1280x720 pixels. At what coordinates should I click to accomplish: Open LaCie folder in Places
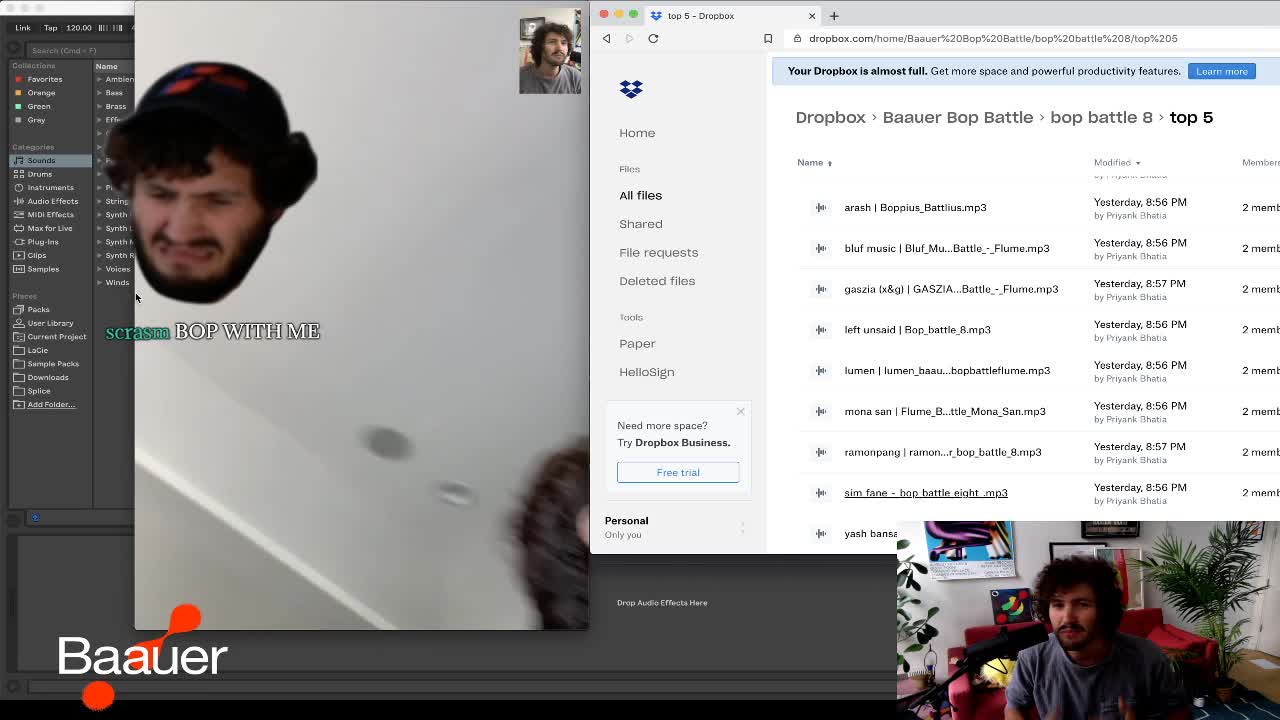pos(37,350)
